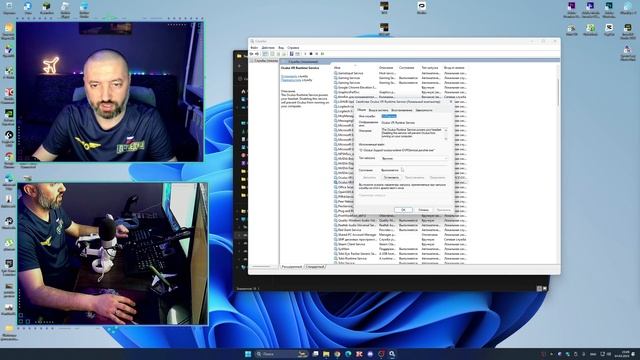Screen dimensions: 640x360
Task: Click the Back arrow in Services toolbar
Action: tap(251, 54)
